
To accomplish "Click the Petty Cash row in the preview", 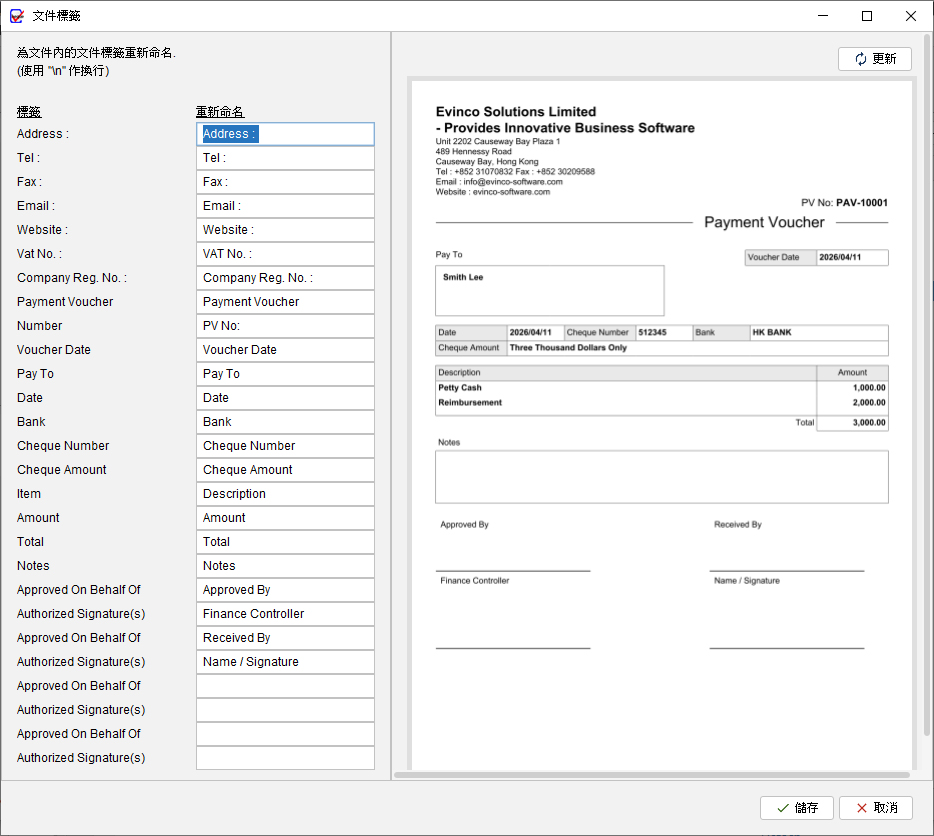I will click(x=661, y=388).
